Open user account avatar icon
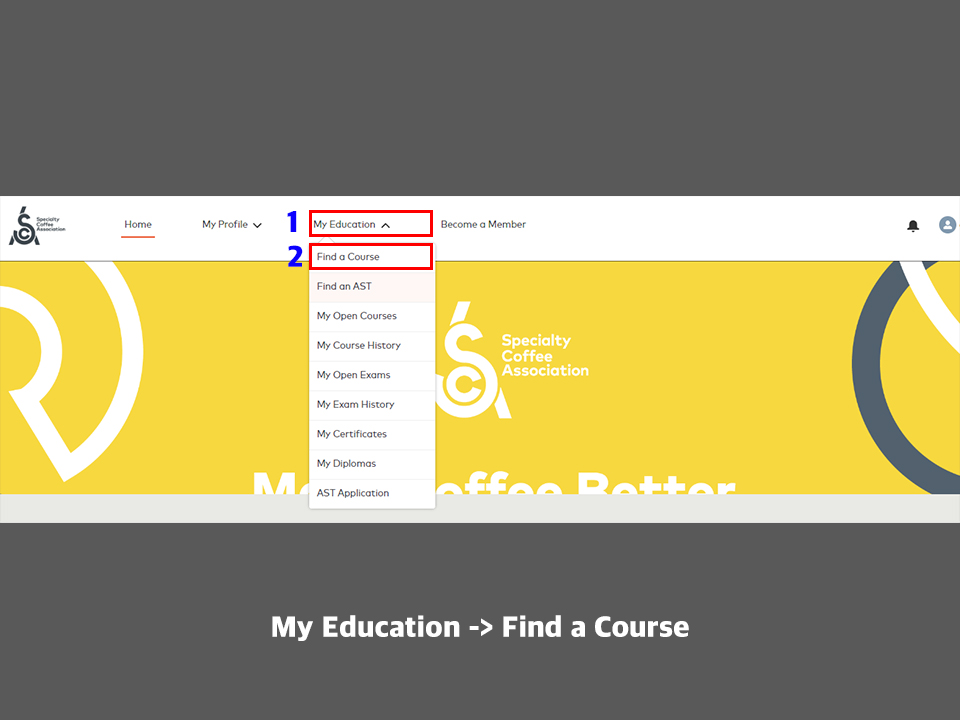This screenshot has height=720, width=960. click(x=947, y=225)
